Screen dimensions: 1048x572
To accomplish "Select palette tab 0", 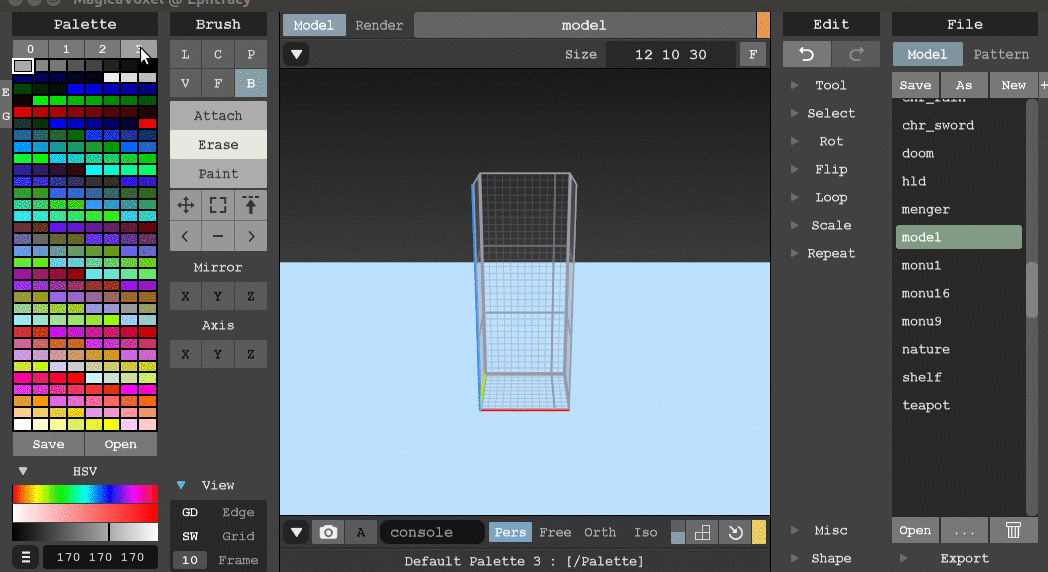I will coord(30,49).
